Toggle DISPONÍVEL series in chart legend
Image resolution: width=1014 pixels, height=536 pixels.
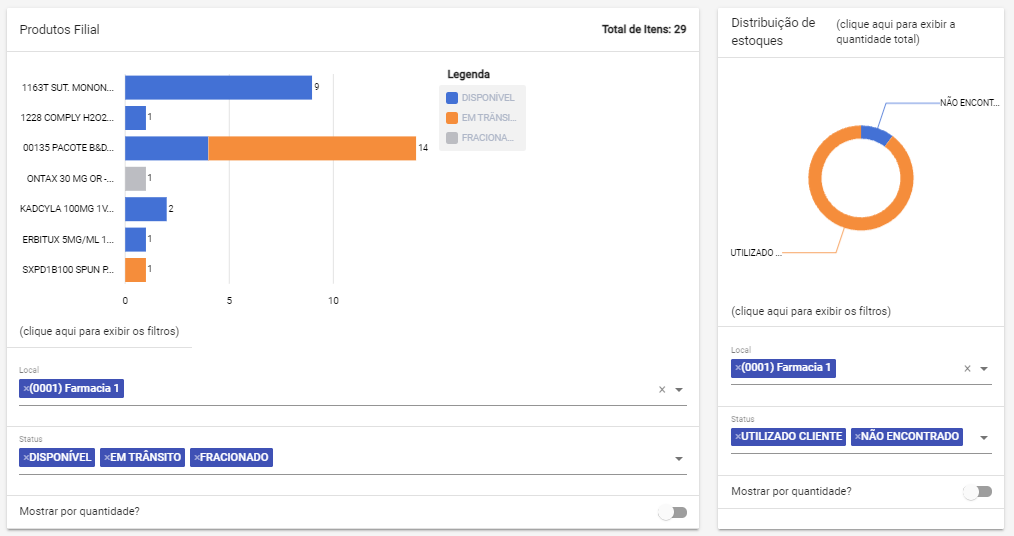pos(481,98)
